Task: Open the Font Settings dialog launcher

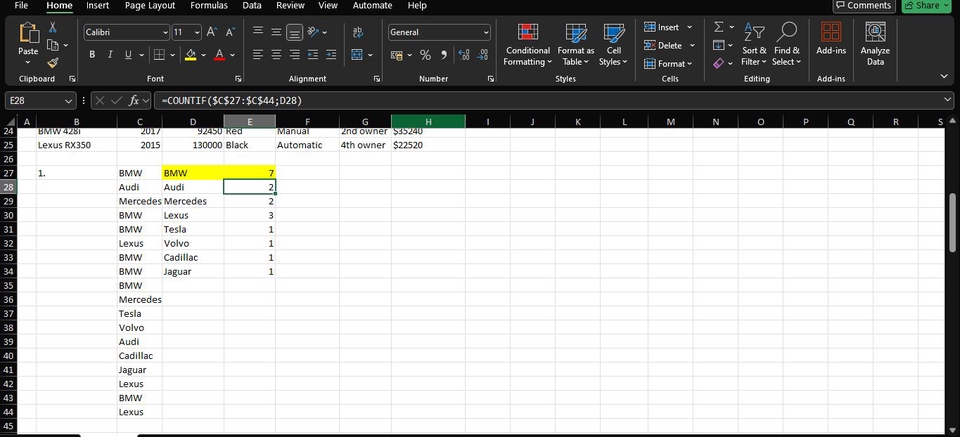Action: (x=238, y=79)
